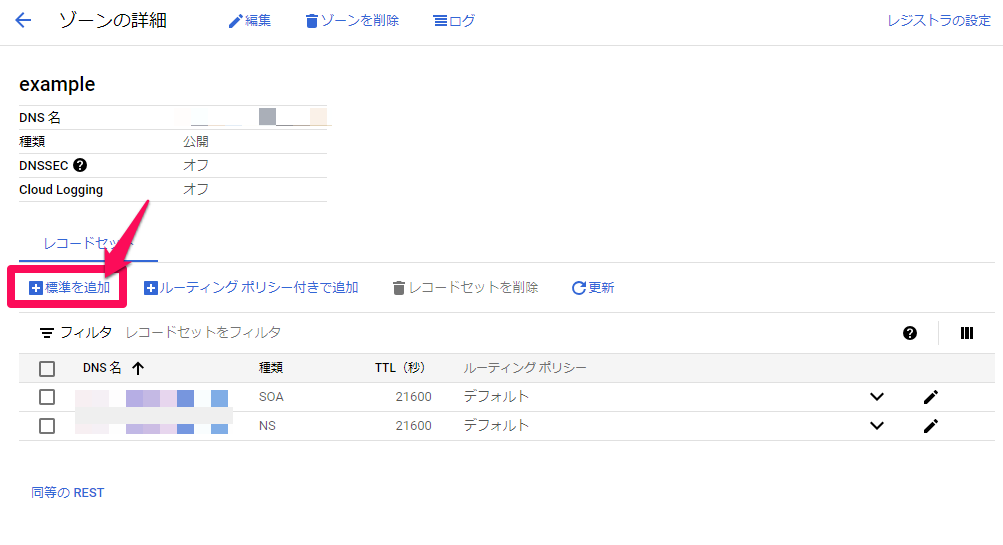Viewport: 1003px width, 545px height.
Task: Click the 種類 column header
Action: pyautogui.click(x=271, y=368)
